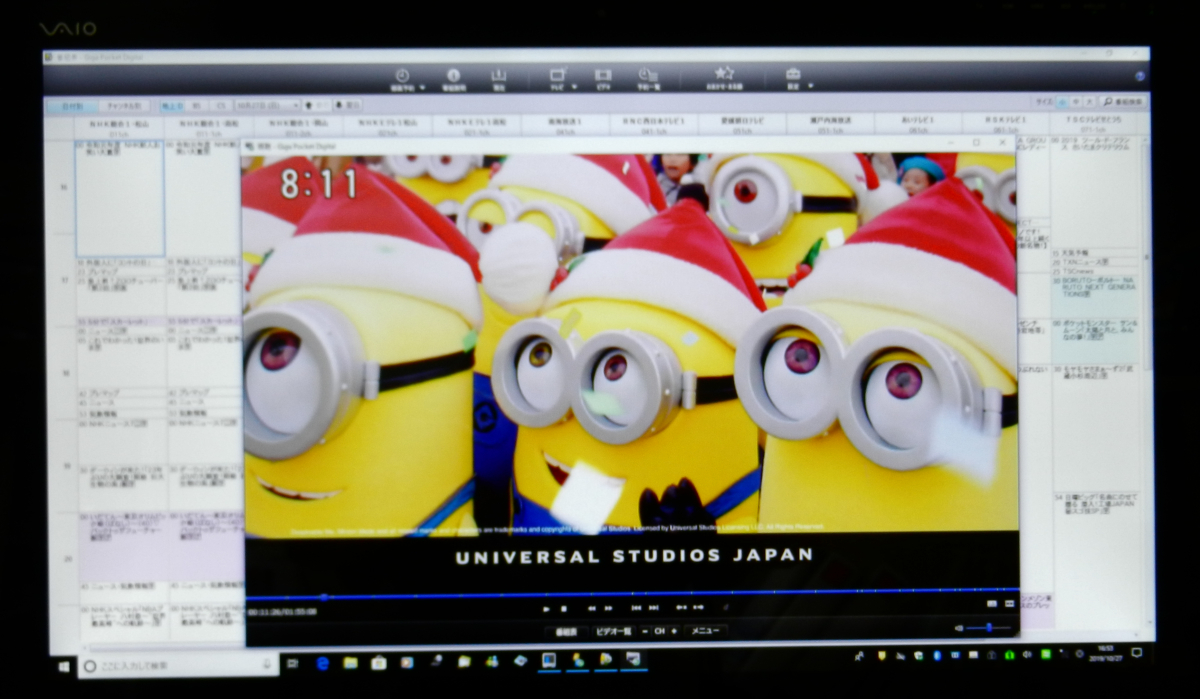Click the メニュー button in the player
This screenshot has width=1200, height=699.
click(706, 631)
